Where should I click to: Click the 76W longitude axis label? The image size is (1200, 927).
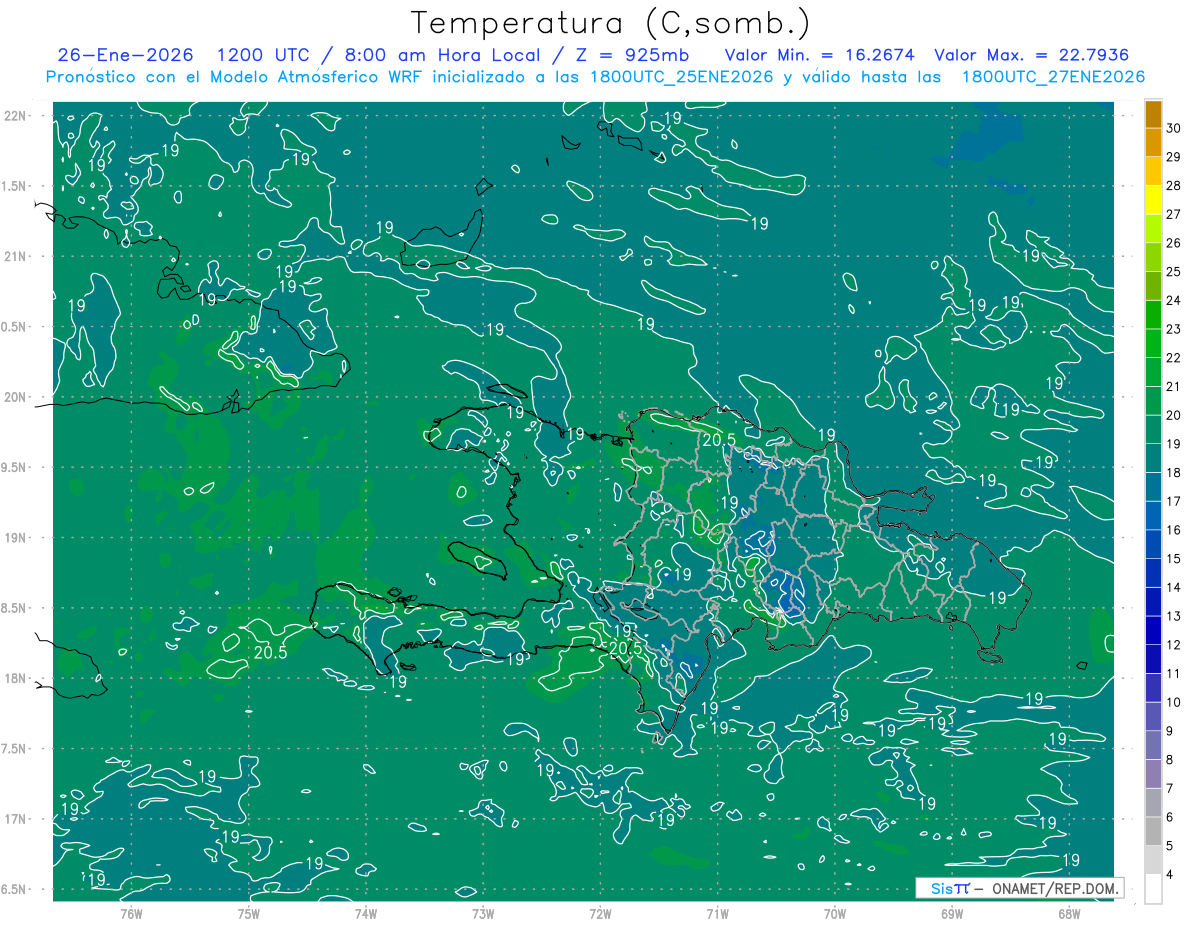click(131, 913)
